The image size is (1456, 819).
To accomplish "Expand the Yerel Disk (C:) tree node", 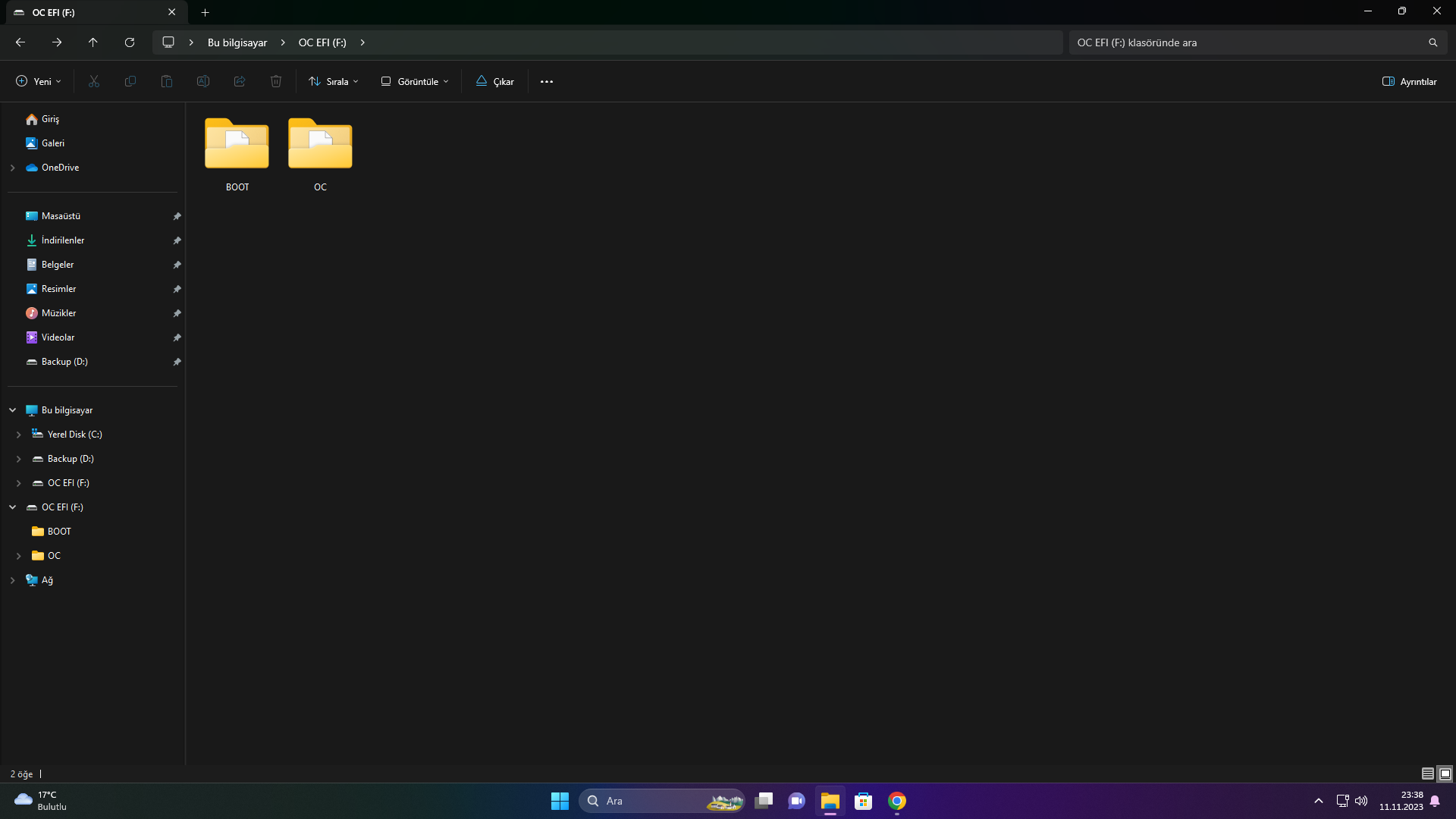I will (19, 435).
